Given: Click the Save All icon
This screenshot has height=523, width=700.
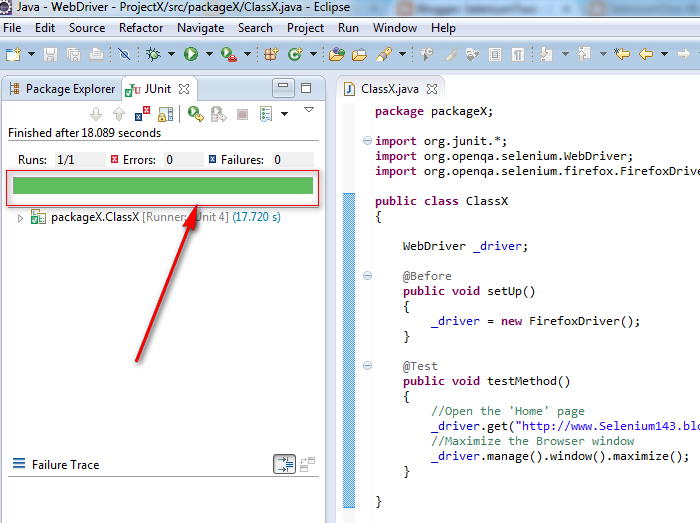Looking at the screenshot, I should pos(73,54).
